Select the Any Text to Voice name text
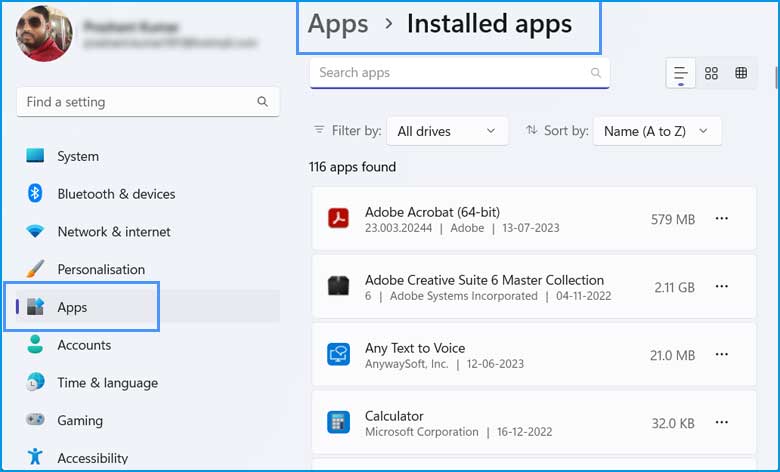The height and width of the screenshot is (472, 780). coord(415,348)
